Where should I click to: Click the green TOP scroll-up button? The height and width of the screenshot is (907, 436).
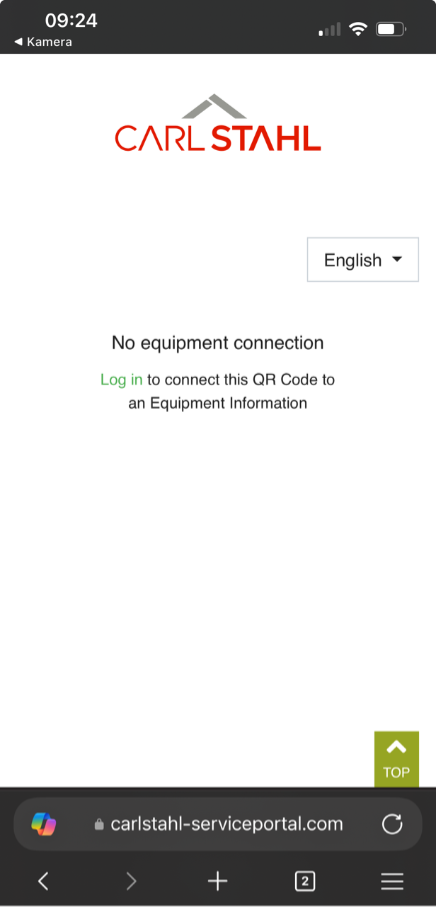pyautogui.click(x=396, y=759)
